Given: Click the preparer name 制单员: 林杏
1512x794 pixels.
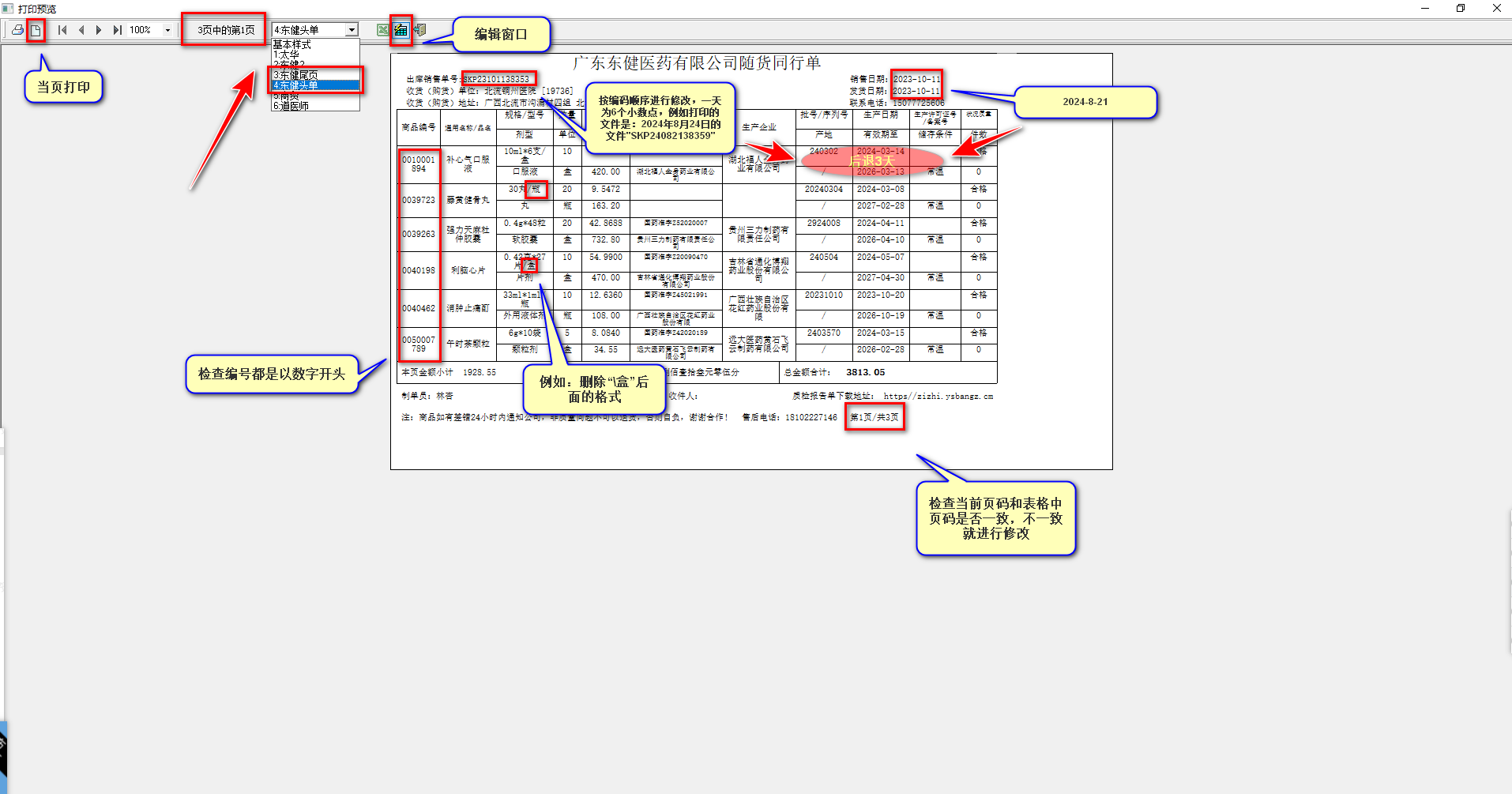Looking at the screenshot, I should pos(427,397).
